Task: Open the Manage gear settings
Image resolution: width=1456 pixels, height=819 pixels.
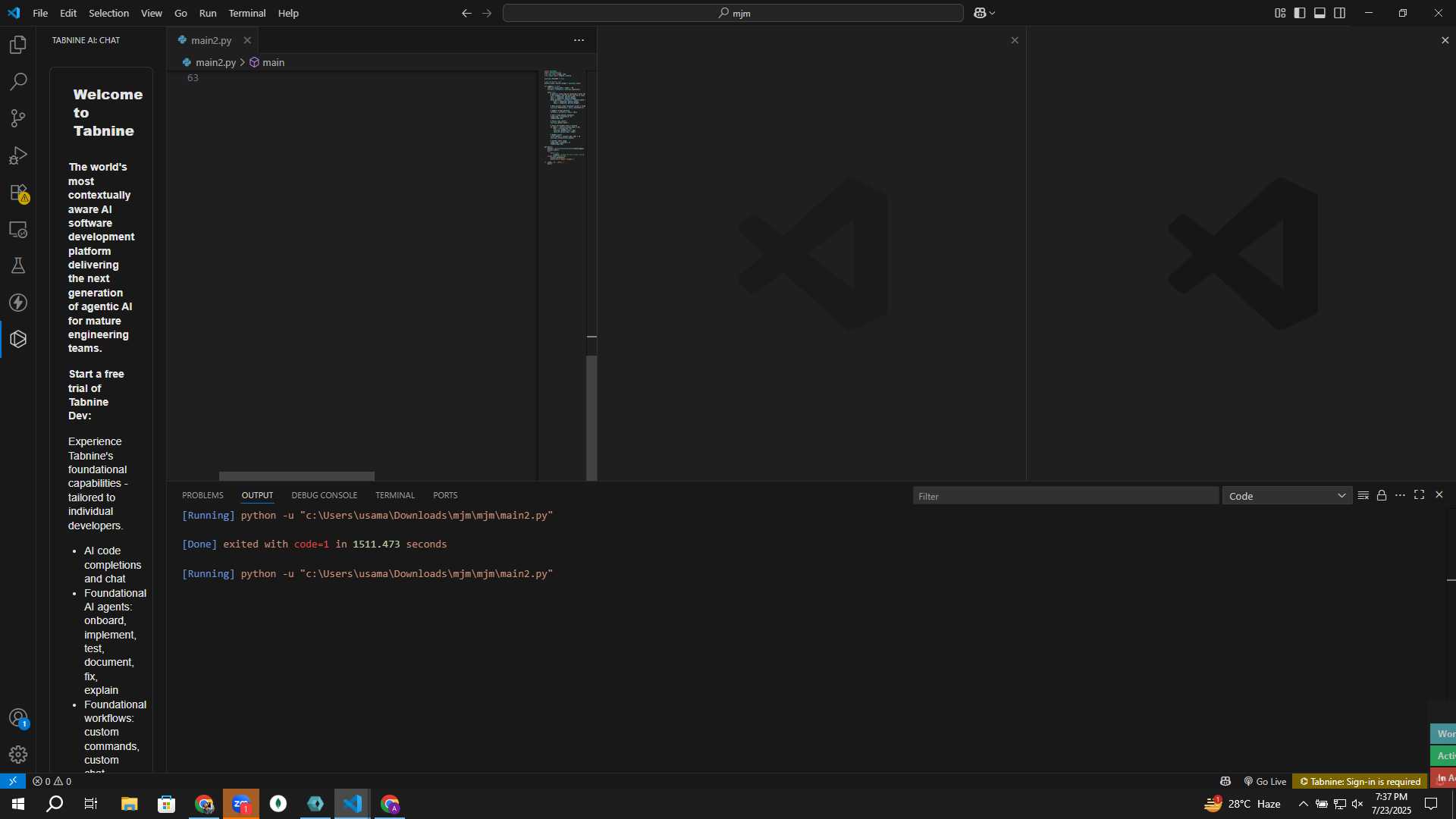Action: 18,755
